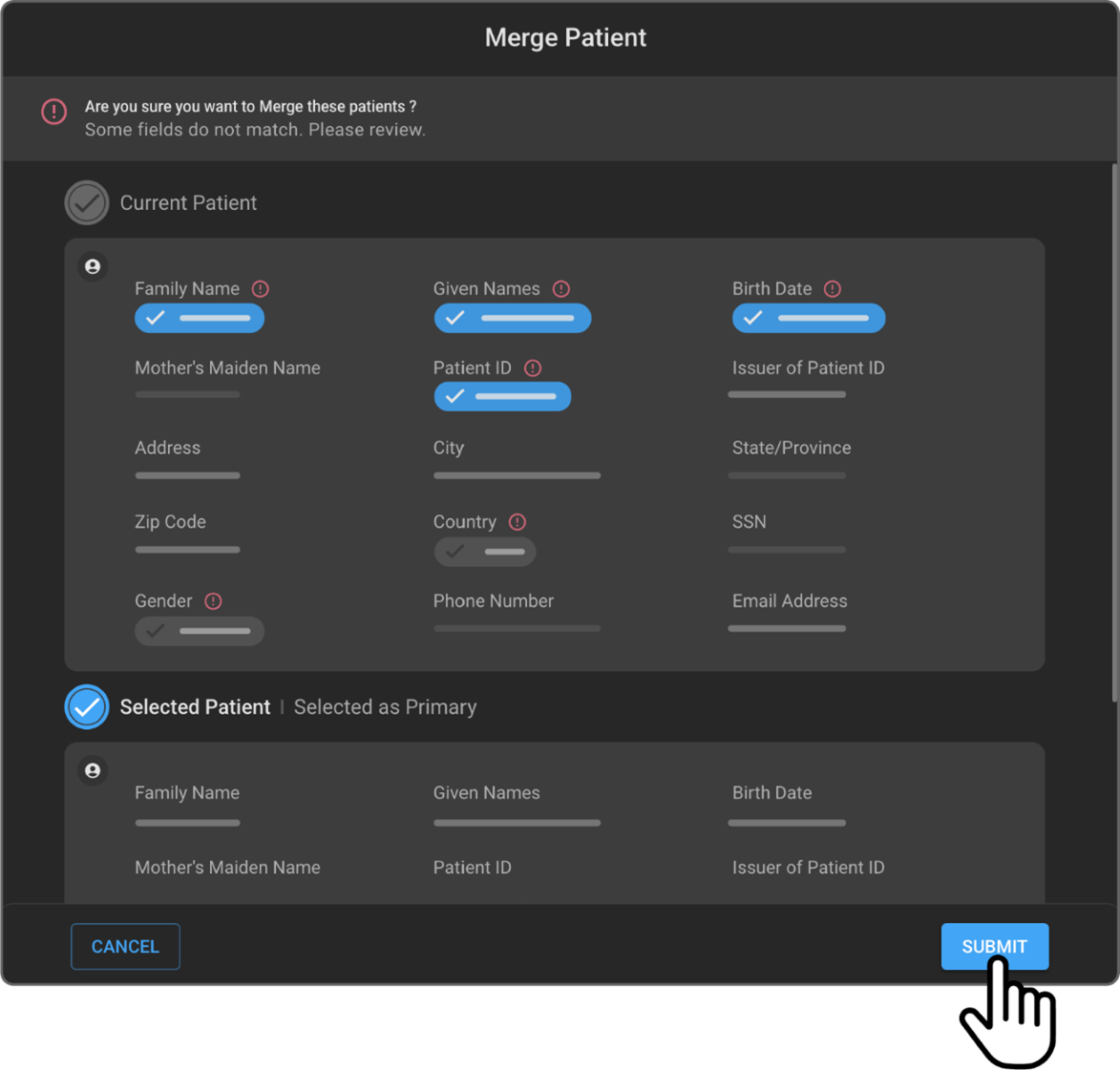This screenshot has height=1070, width=1120.
Task: Enable the Current Patient Country value chip
Action: (x=485, y=552)
